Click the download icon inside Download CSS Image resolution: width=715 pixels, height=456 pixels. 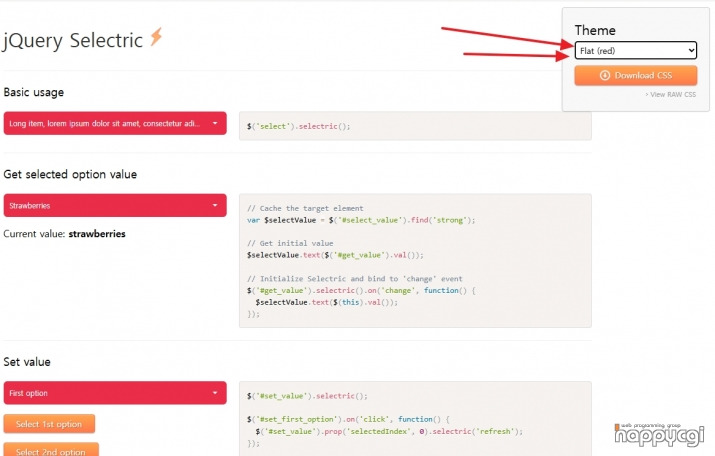[605, 75]
